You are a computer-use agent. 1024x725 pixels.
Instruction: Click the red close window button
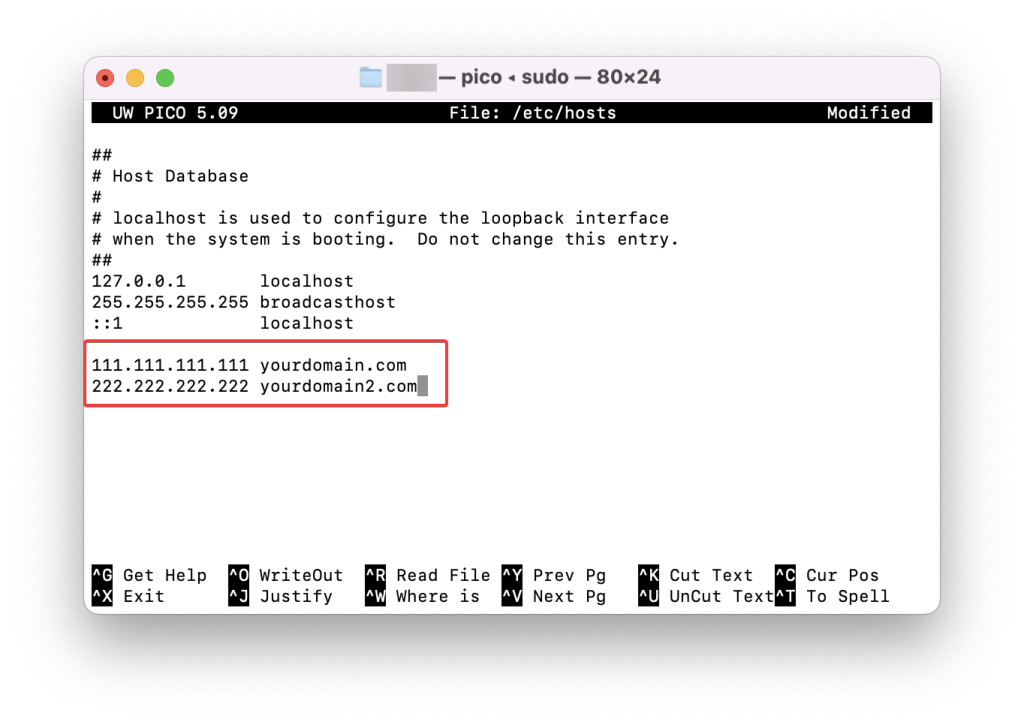point(105,78)
